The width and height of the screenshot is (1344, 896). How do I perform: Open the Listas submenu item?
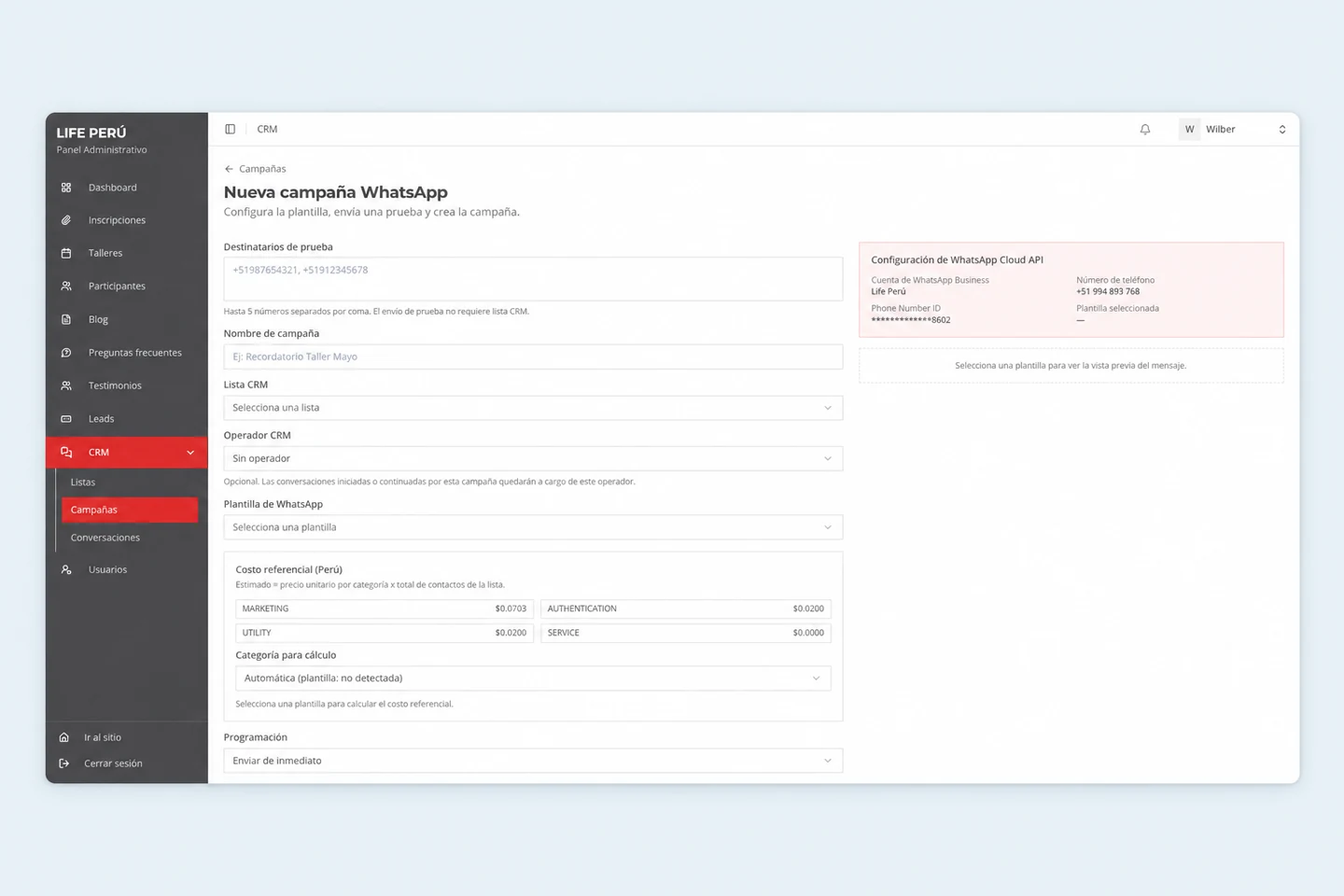(x=83, y=483)
